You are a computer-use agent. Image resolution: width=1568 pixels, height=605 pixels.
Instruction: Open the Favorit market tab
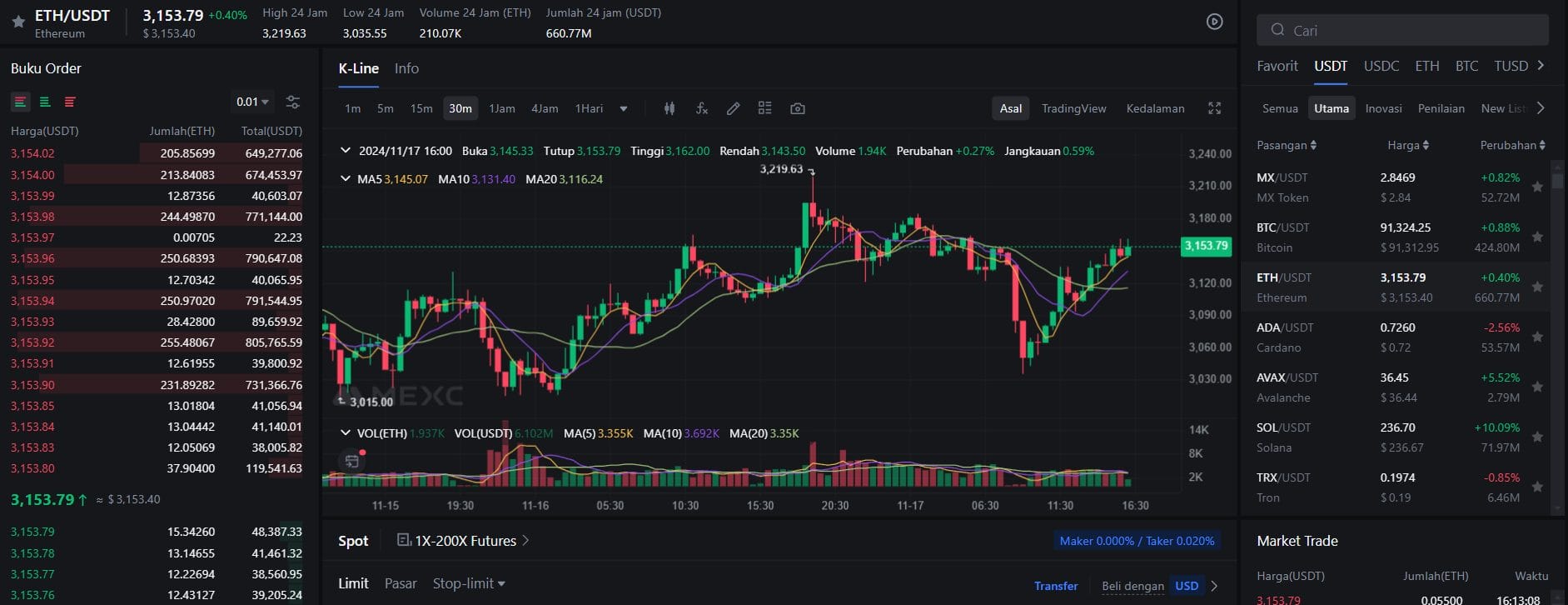pos(1277,66)
